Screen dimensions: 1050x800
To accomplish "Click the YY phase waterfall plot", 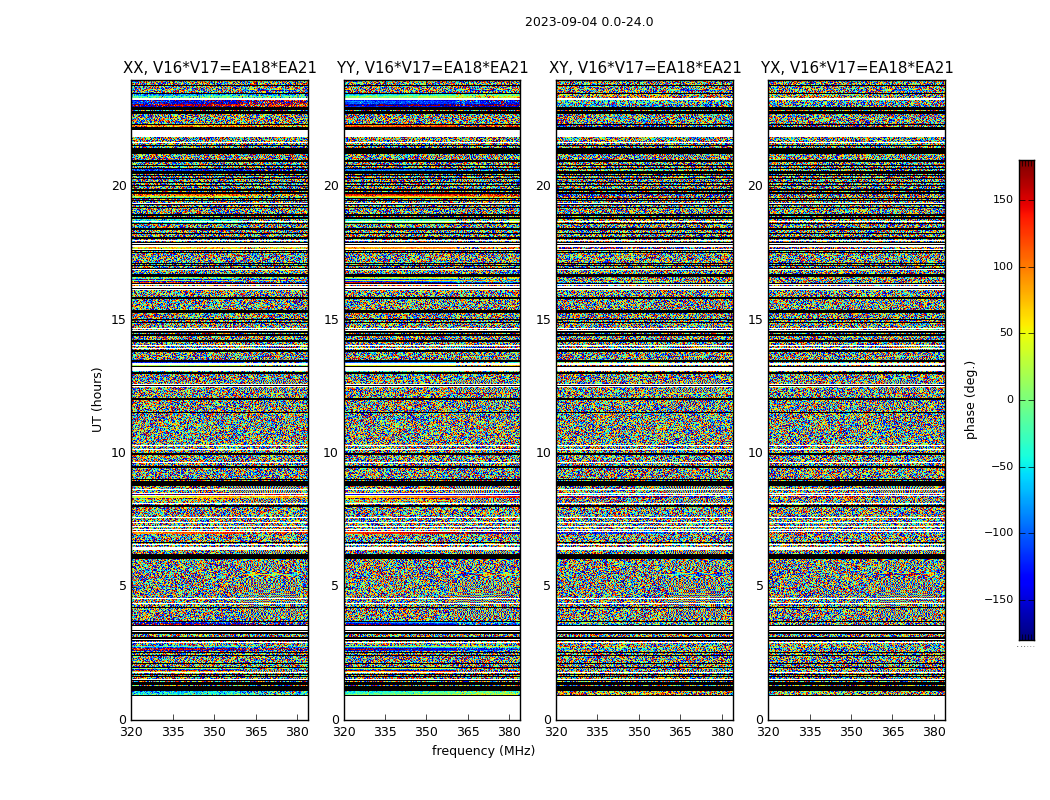I will coord(433,400).
